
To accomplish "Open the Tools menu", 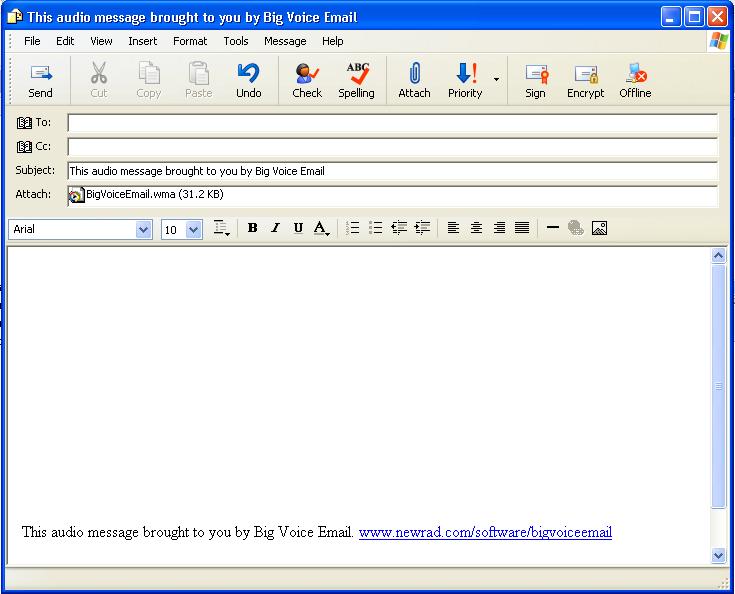I will (236, 41).
